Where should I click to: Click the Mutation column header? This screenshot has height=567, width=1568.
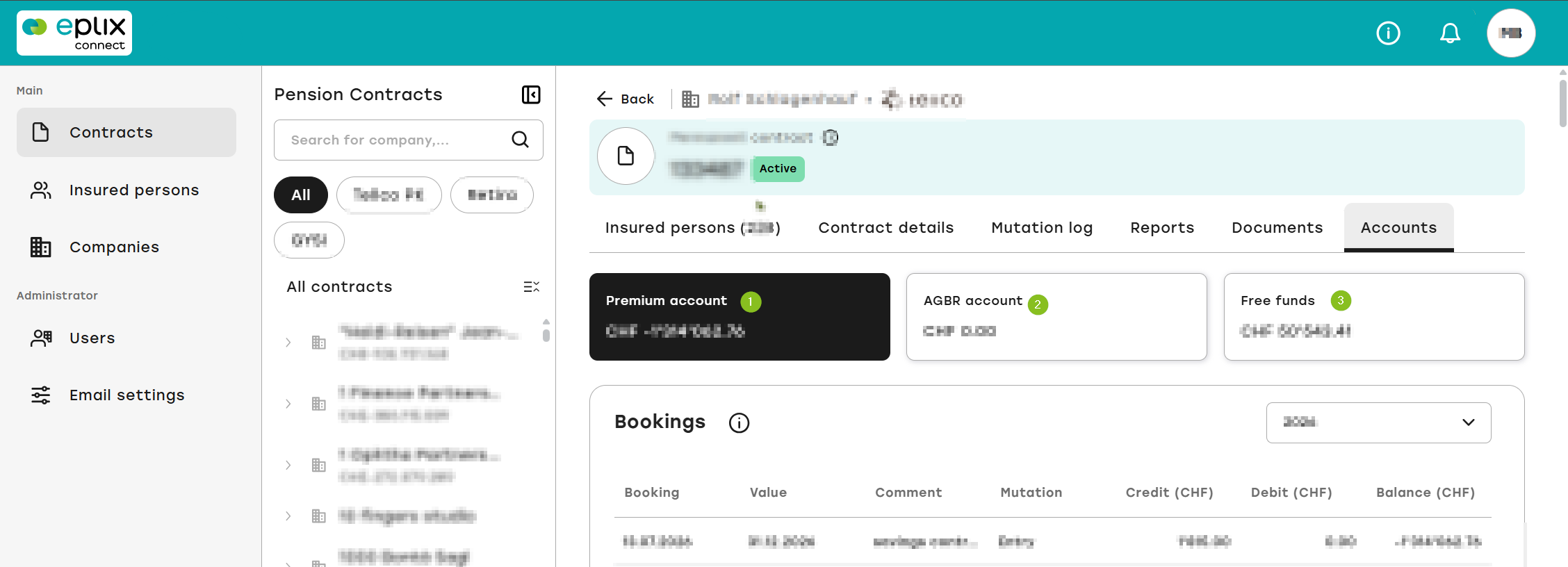tap(1031, 492)
